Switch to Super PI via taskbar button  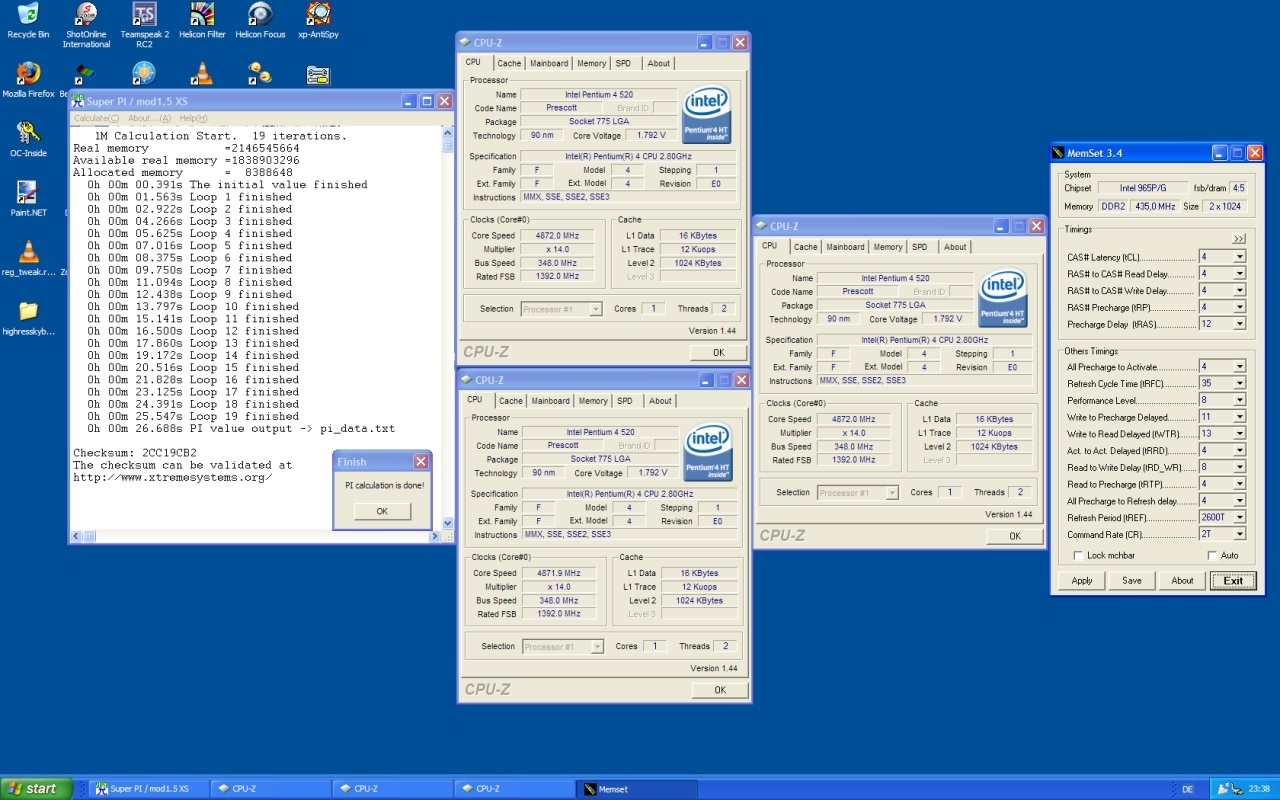148,789
